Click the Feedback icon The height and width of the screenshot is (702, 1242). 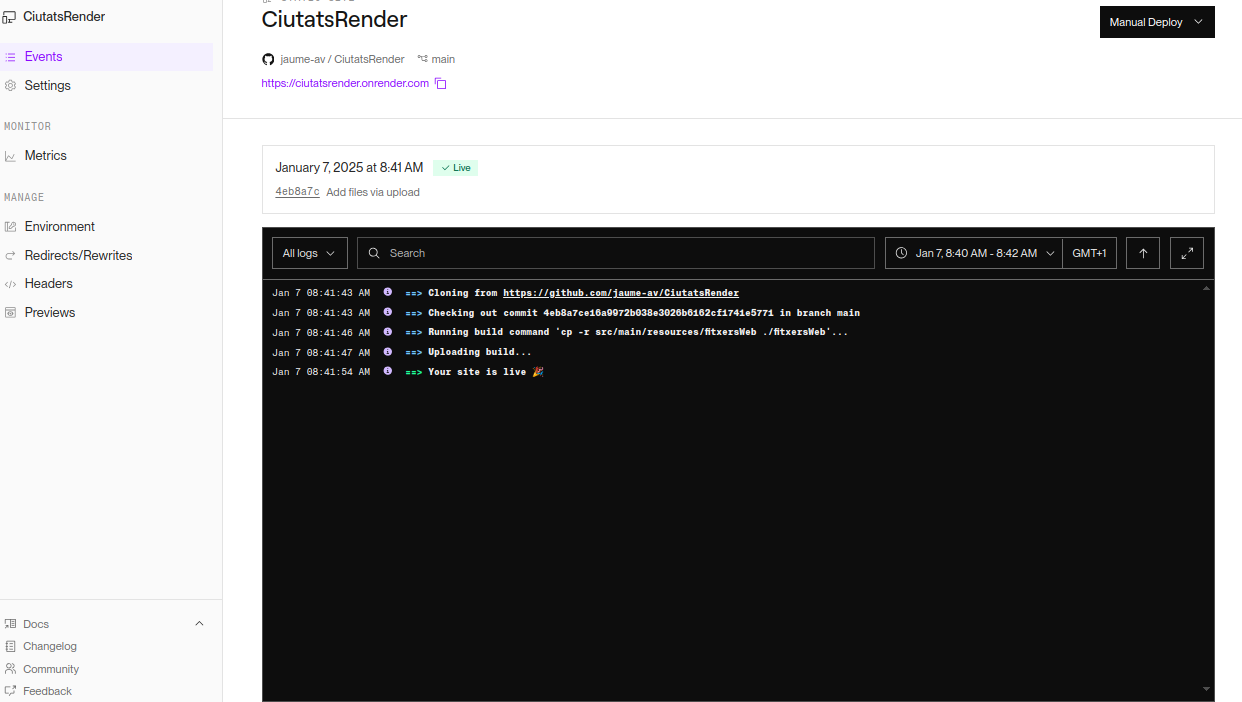click(x=10, y=691)
